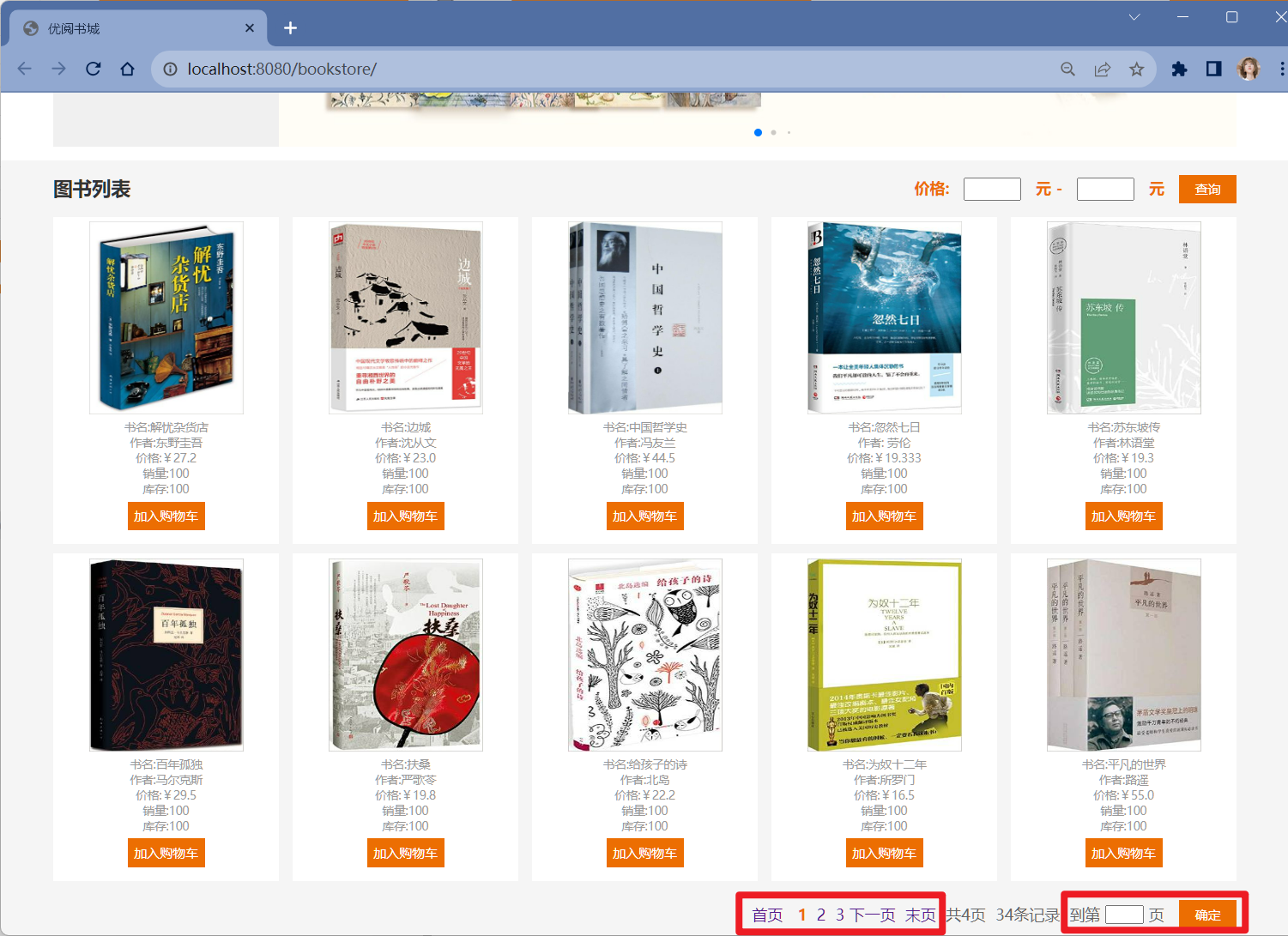Click the 34条记录 record count text
Screen dimensions: 1288x936
(1028, 915)
